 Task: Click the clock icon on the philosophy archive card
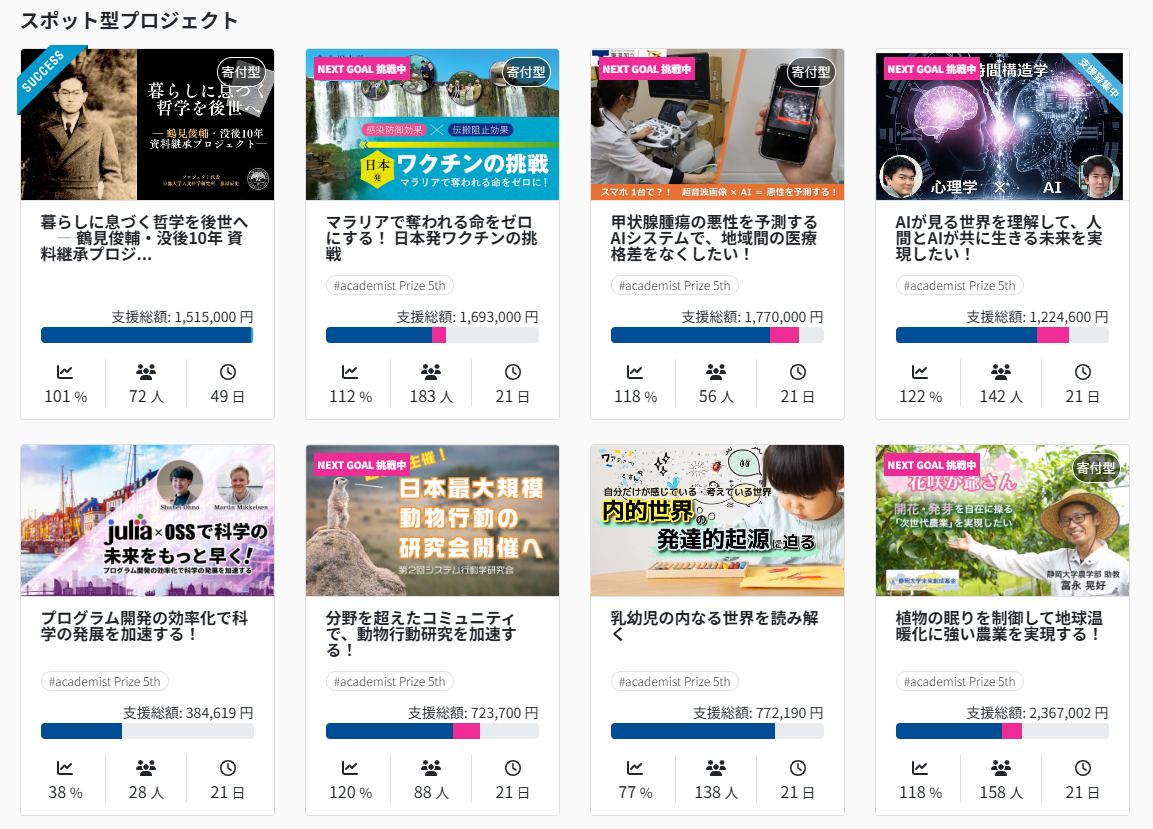click(228, 372)
